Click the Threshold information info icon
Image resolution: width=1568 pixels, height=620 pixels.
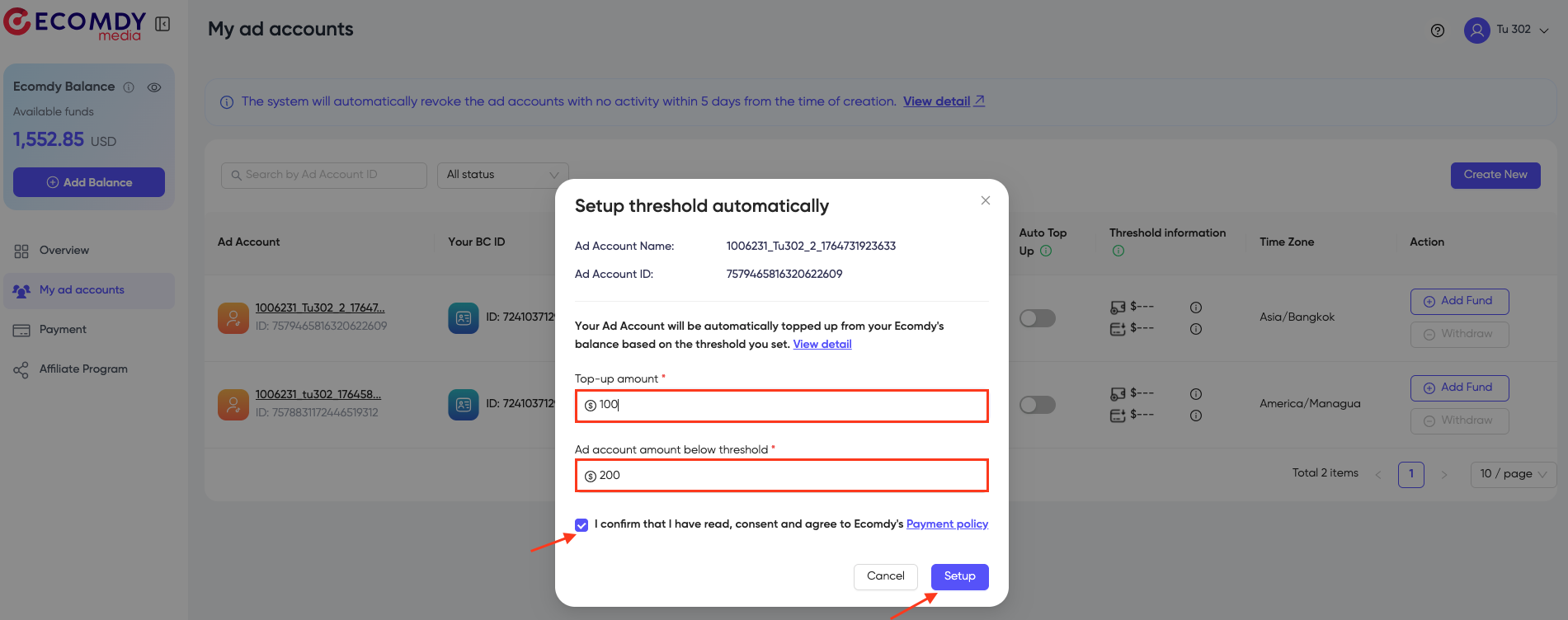(1118, 251)
